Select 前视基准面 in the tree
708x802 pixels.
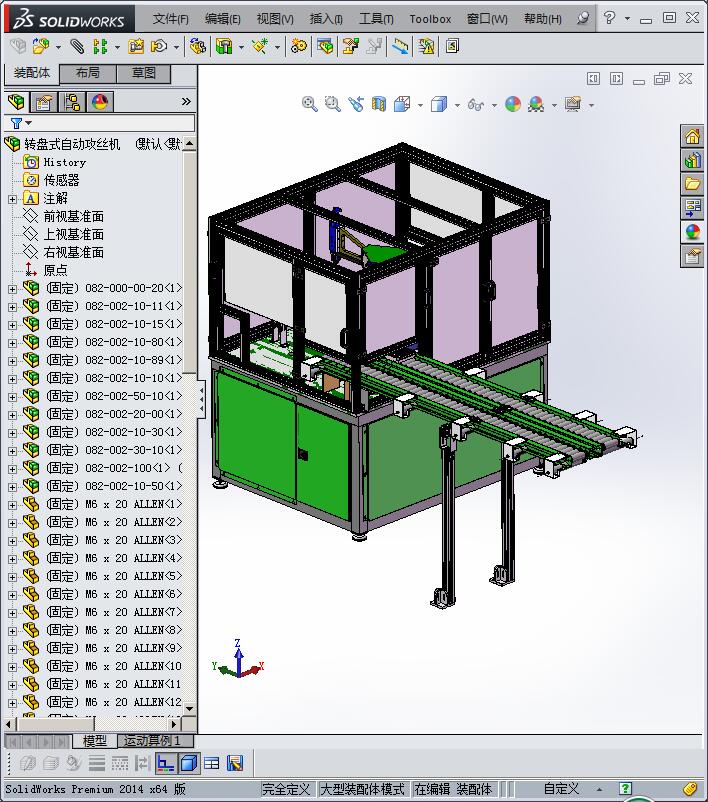(74, 216)
